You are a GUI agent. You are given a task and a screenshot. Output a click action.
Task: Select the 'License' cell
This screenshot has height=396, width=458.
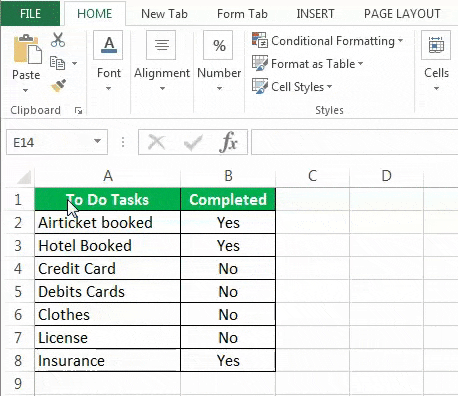point(108,338)
